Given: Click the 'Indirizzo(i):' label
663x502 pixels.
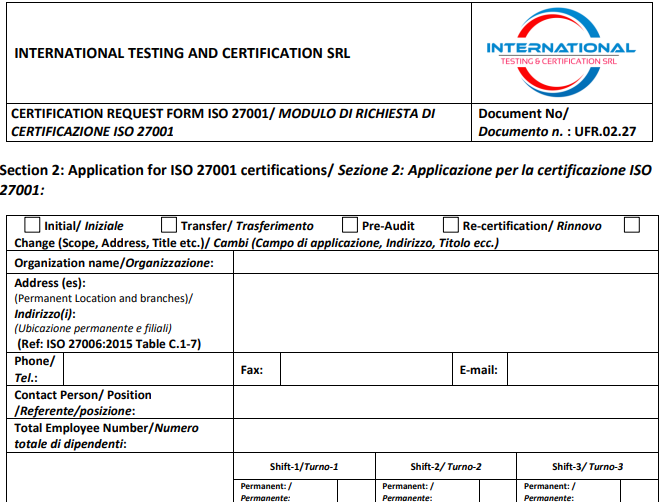Looking at the screenshot, I should (x=45, y=314).
